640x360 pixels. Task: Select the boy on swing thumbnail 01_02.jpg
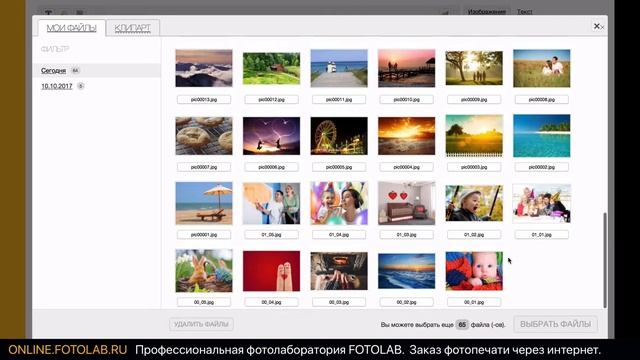[474, 203]
